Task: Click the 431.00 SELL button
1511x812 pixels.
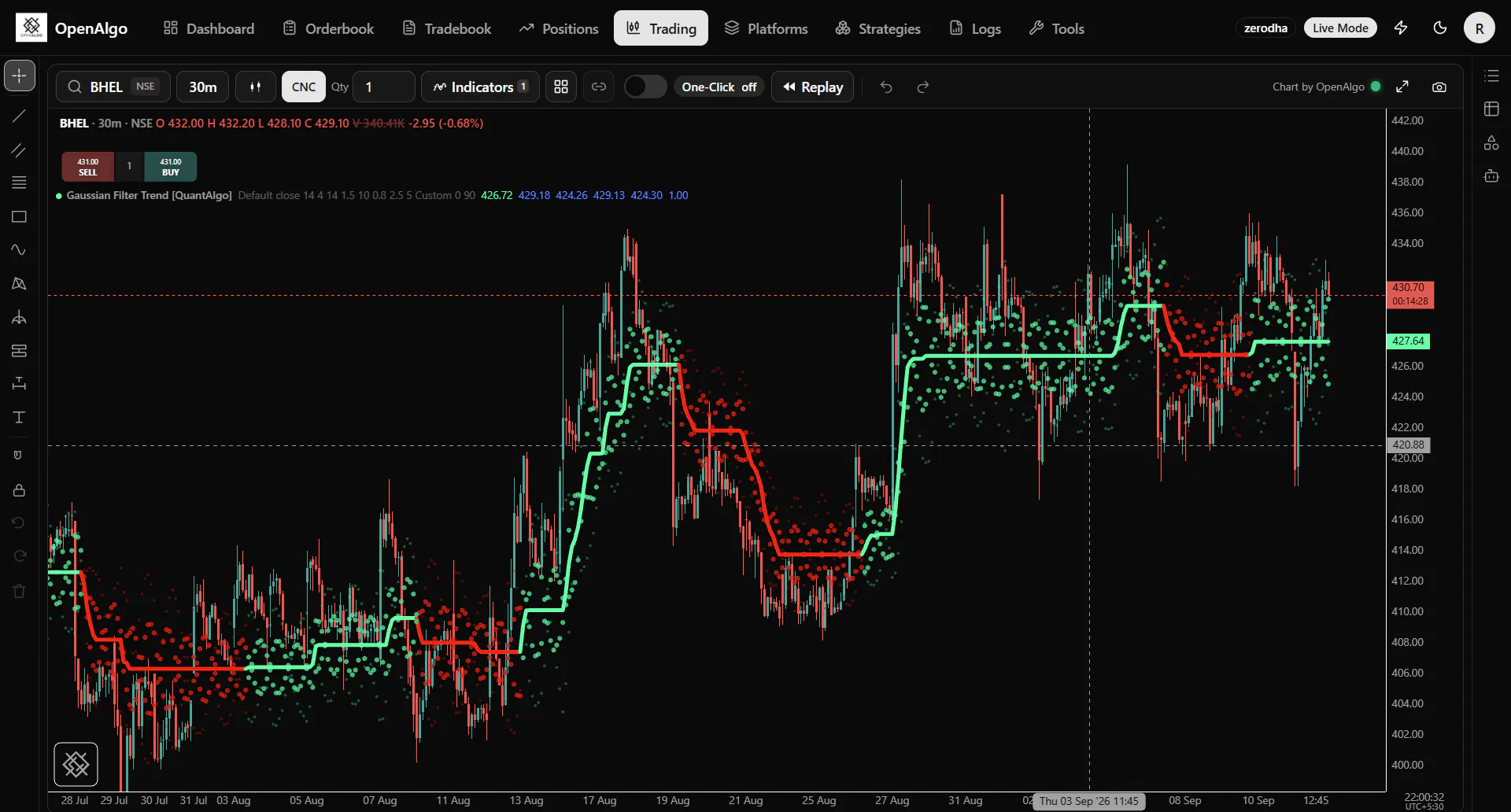Action: 88,167
